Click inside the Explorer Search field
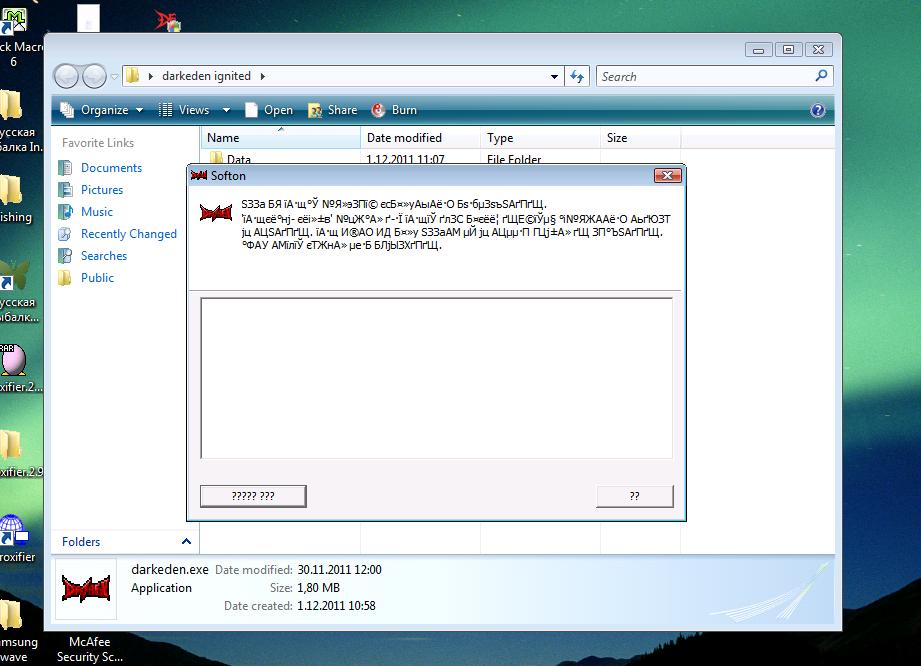 point(705,76)
